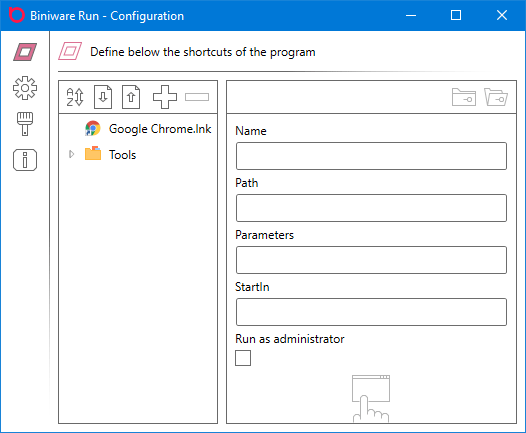The image size is (526, 433).
Task: Focus the Parameters text box
Action: pos(371,260)
